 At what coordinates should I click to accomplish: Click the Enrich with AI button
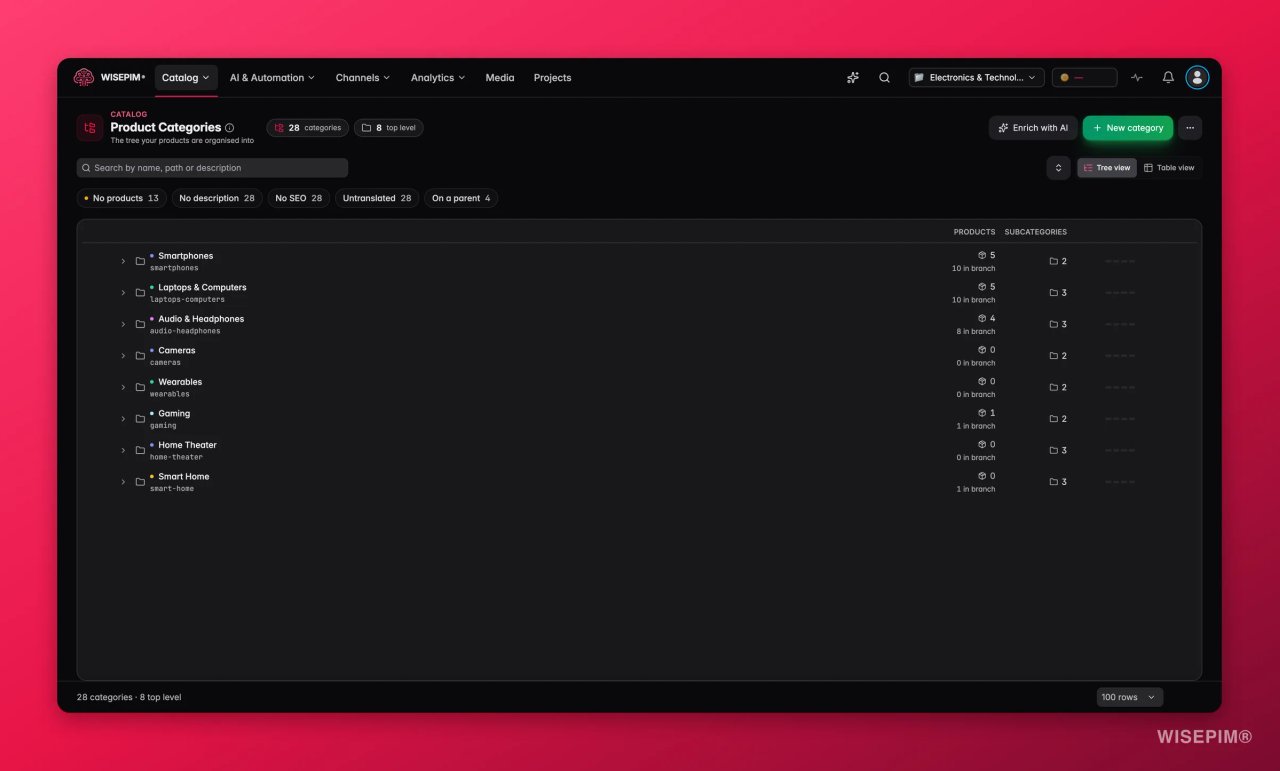tap(1033, 128)
